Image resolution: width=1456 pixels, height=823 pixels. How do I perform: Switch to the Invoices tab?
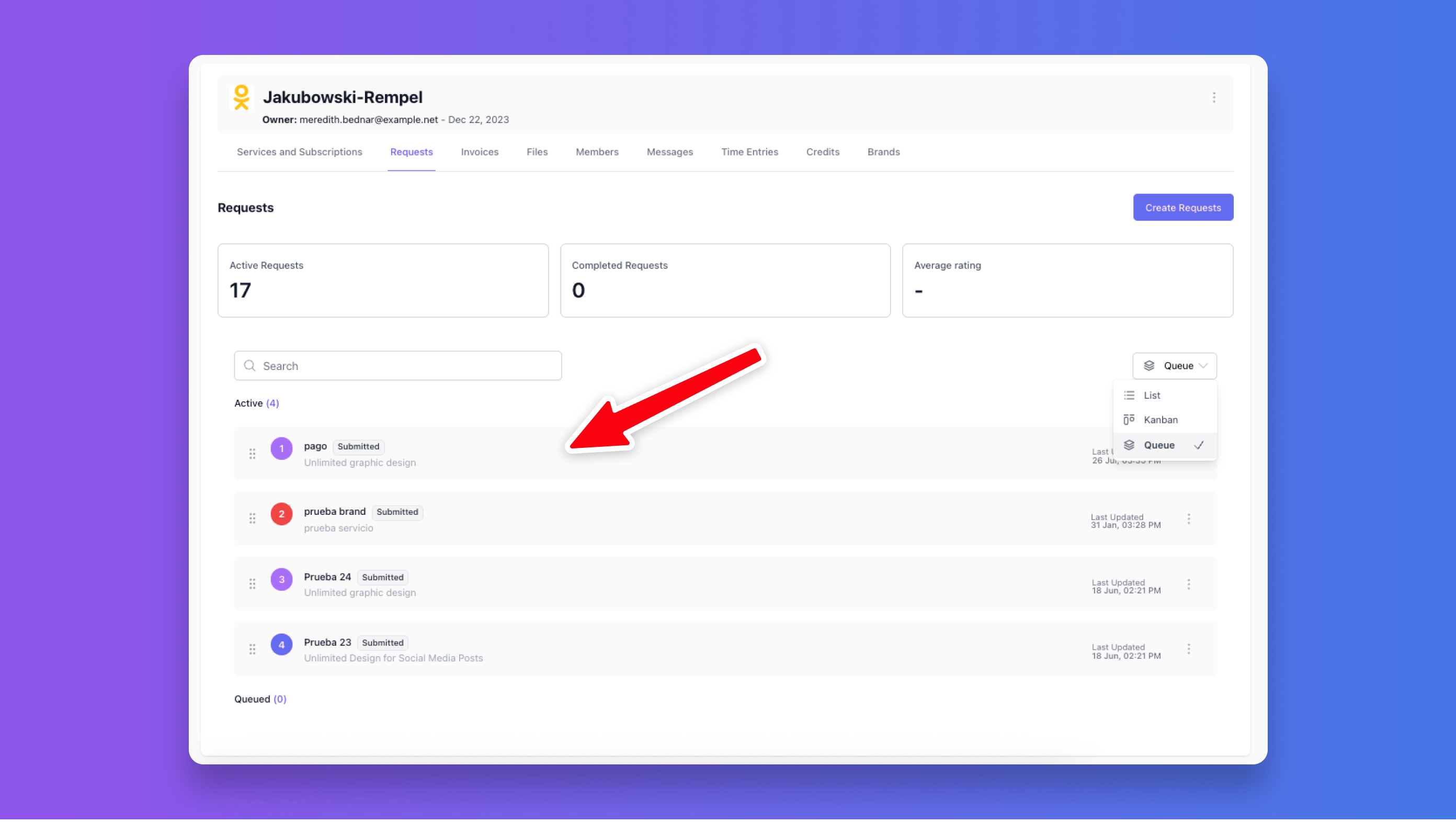[x=479, y=152]
